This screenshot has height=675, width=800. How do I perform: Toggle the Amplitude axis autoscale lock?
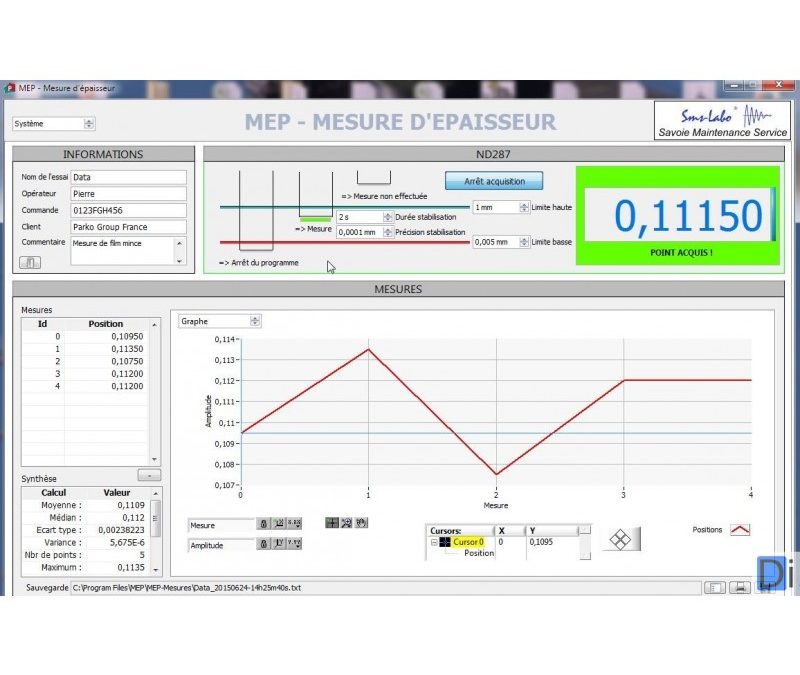coord(263,544)
